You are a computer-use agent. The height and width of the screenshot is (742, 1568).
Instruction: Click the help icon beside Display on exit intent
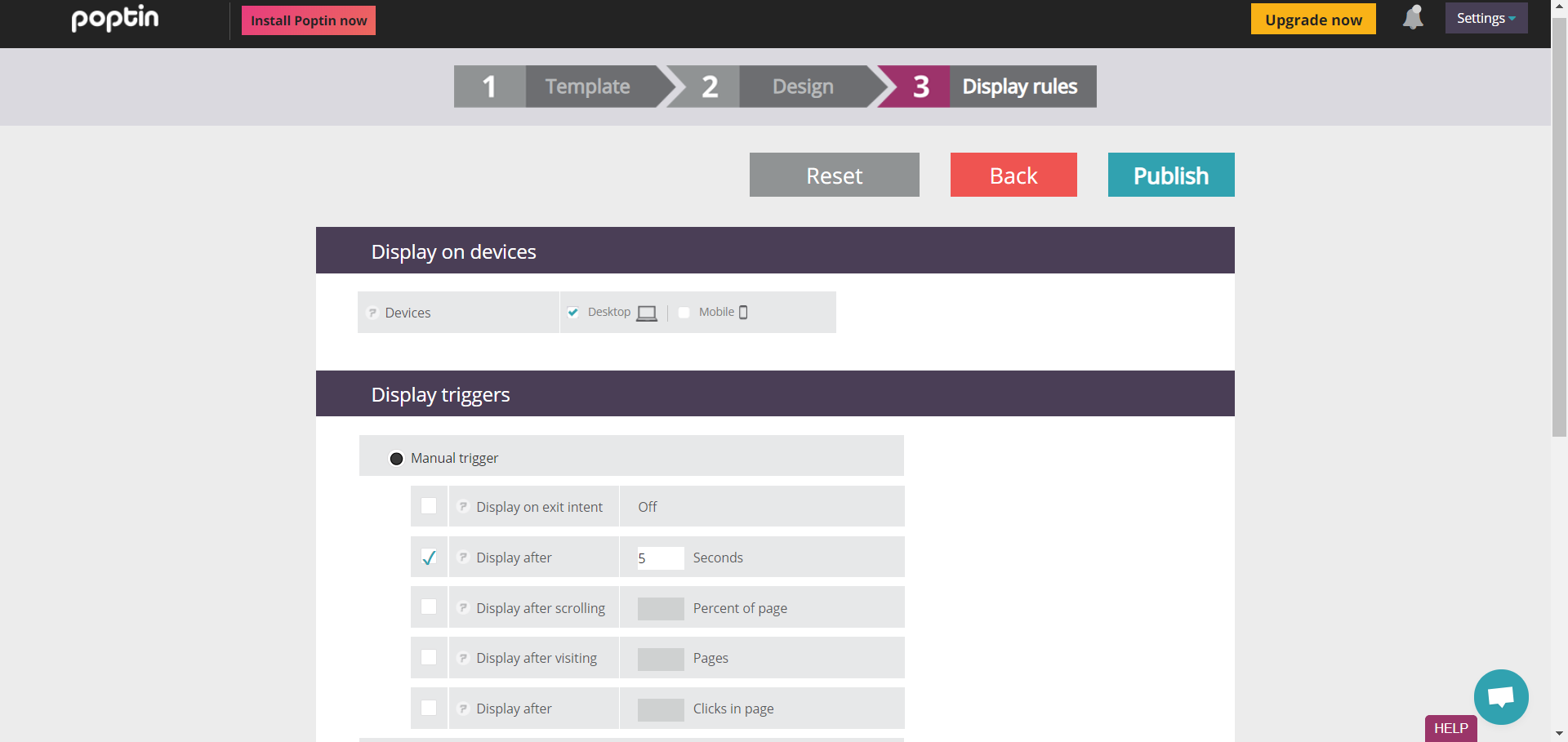(x=464, y=506)
